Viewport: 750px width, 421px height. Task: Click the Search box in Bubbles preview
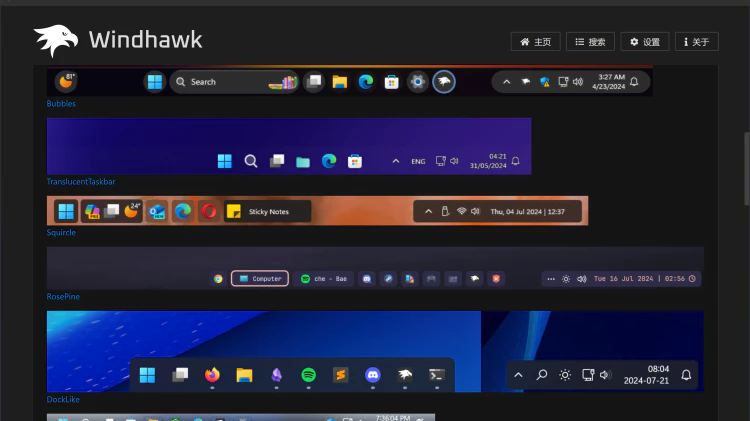tap(234, 82)
